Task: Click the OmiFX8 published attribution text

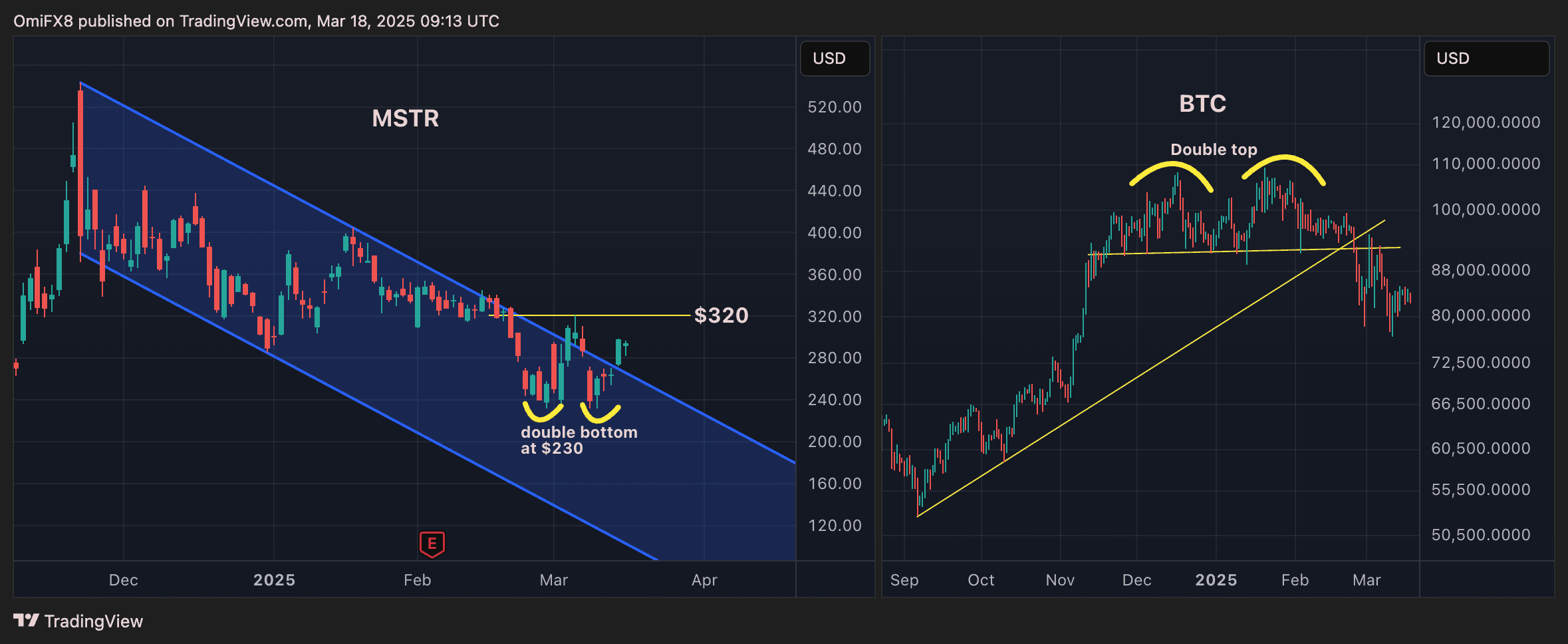Action: (x=256, y=21)
